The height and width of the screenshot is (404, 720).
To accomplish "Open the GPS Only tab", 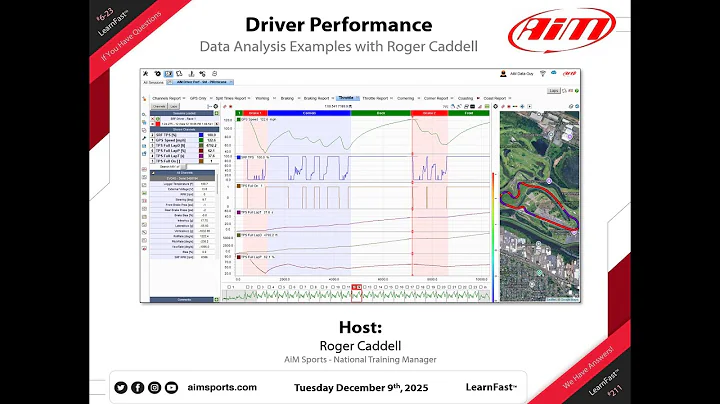I will 198,98.
